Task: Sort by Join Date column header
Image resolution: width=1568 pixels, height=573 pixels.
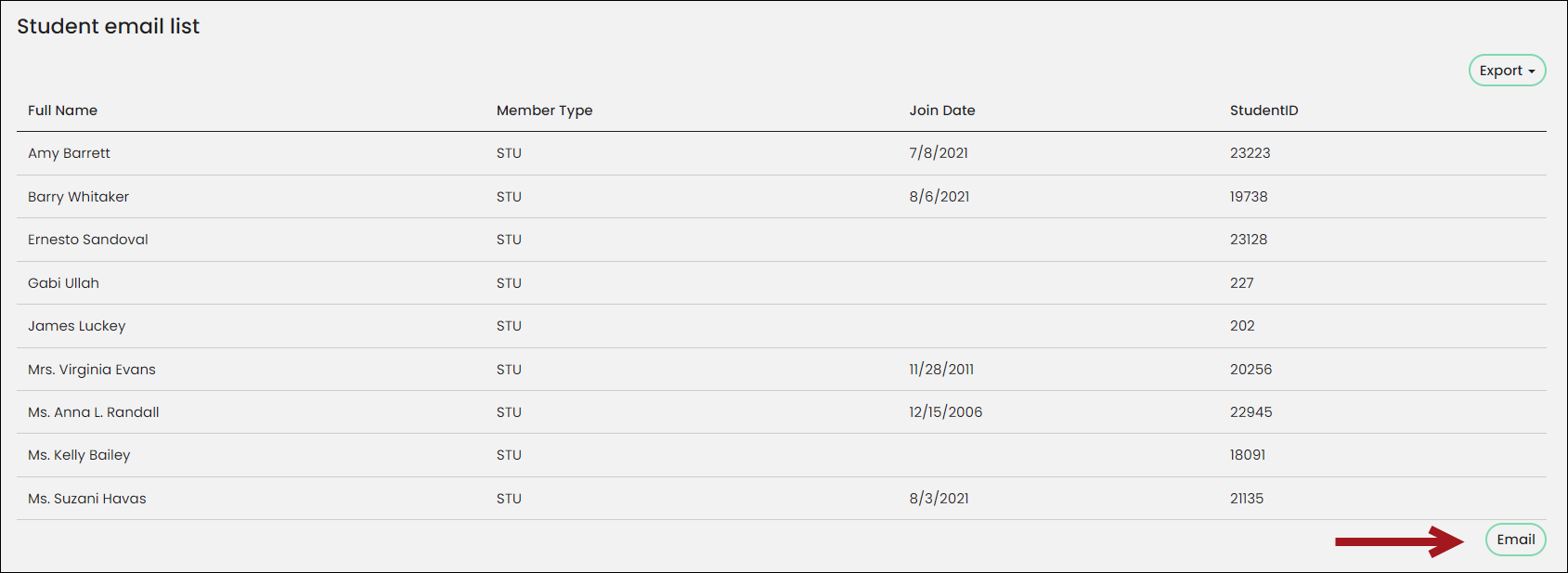Action: pyautogui.click(x=942, y=111)
